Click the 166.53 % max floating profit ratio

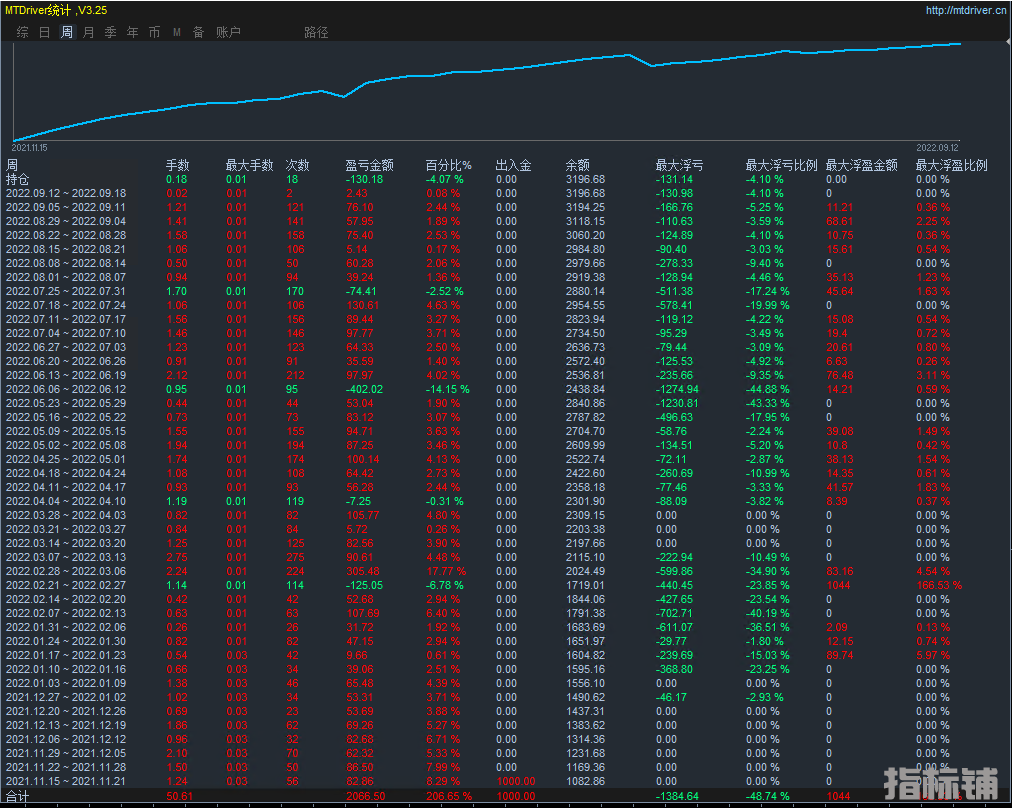939,585
